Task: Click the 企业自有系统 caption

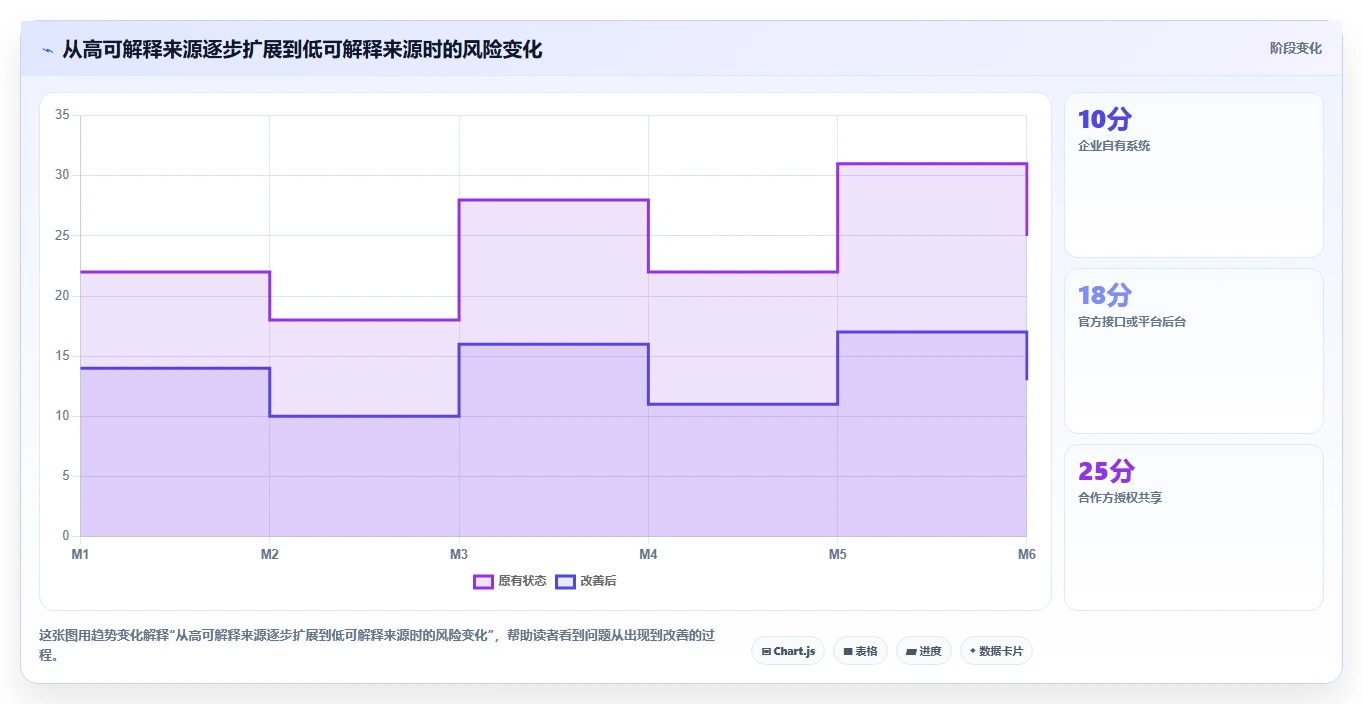Action: 1114,146
